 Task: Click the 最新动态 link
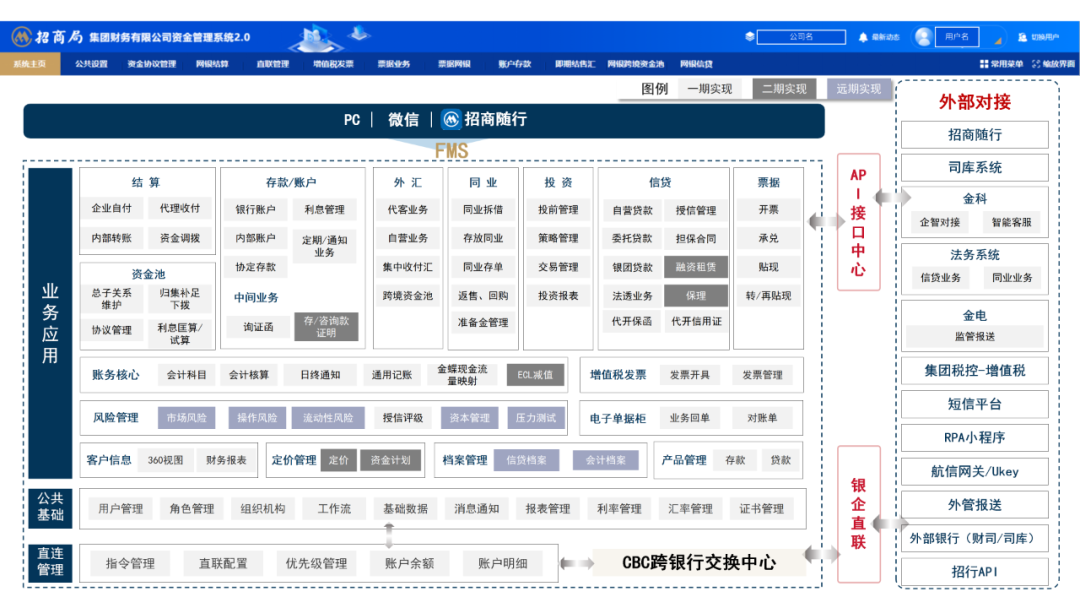coord(886,37)
